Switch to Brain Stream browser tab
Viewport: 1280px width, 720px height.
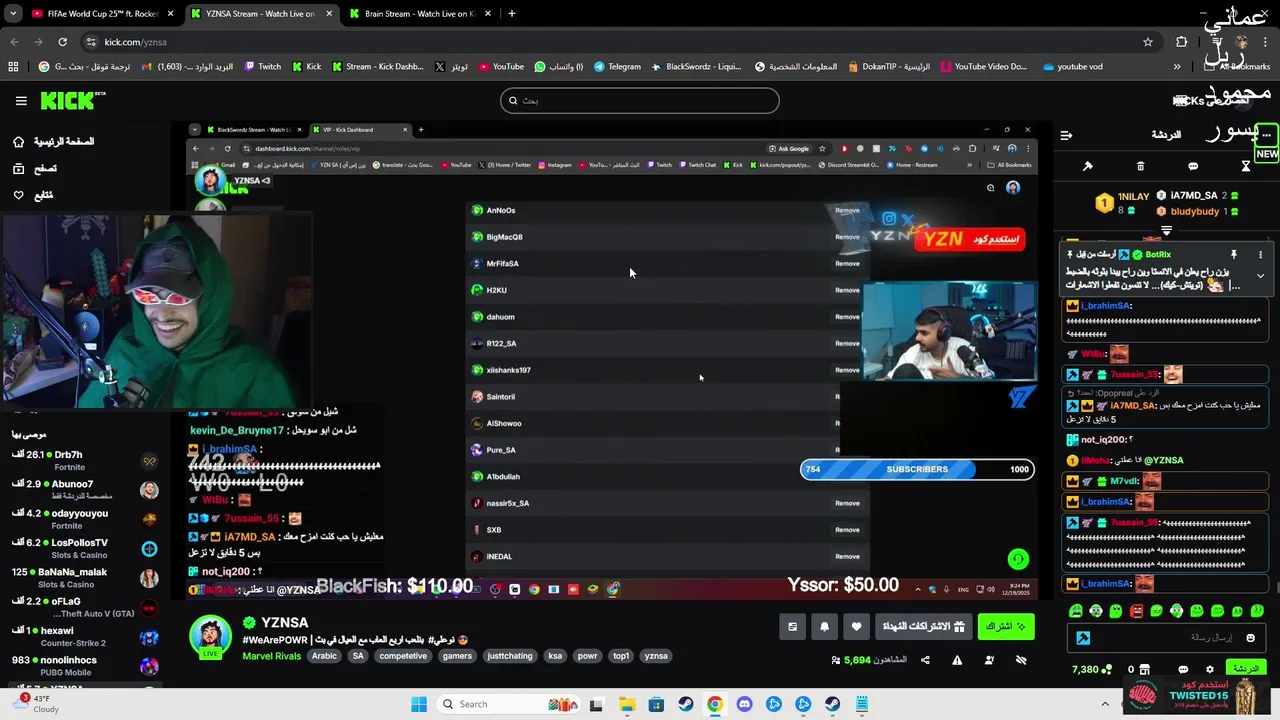(x=418, y=14)
